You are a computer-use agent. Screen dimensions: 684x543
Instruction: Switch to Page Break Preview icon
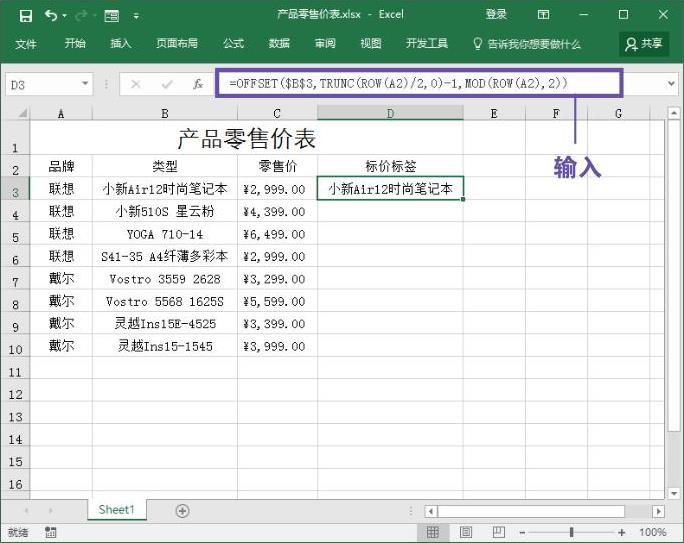(x=499, y=532)
